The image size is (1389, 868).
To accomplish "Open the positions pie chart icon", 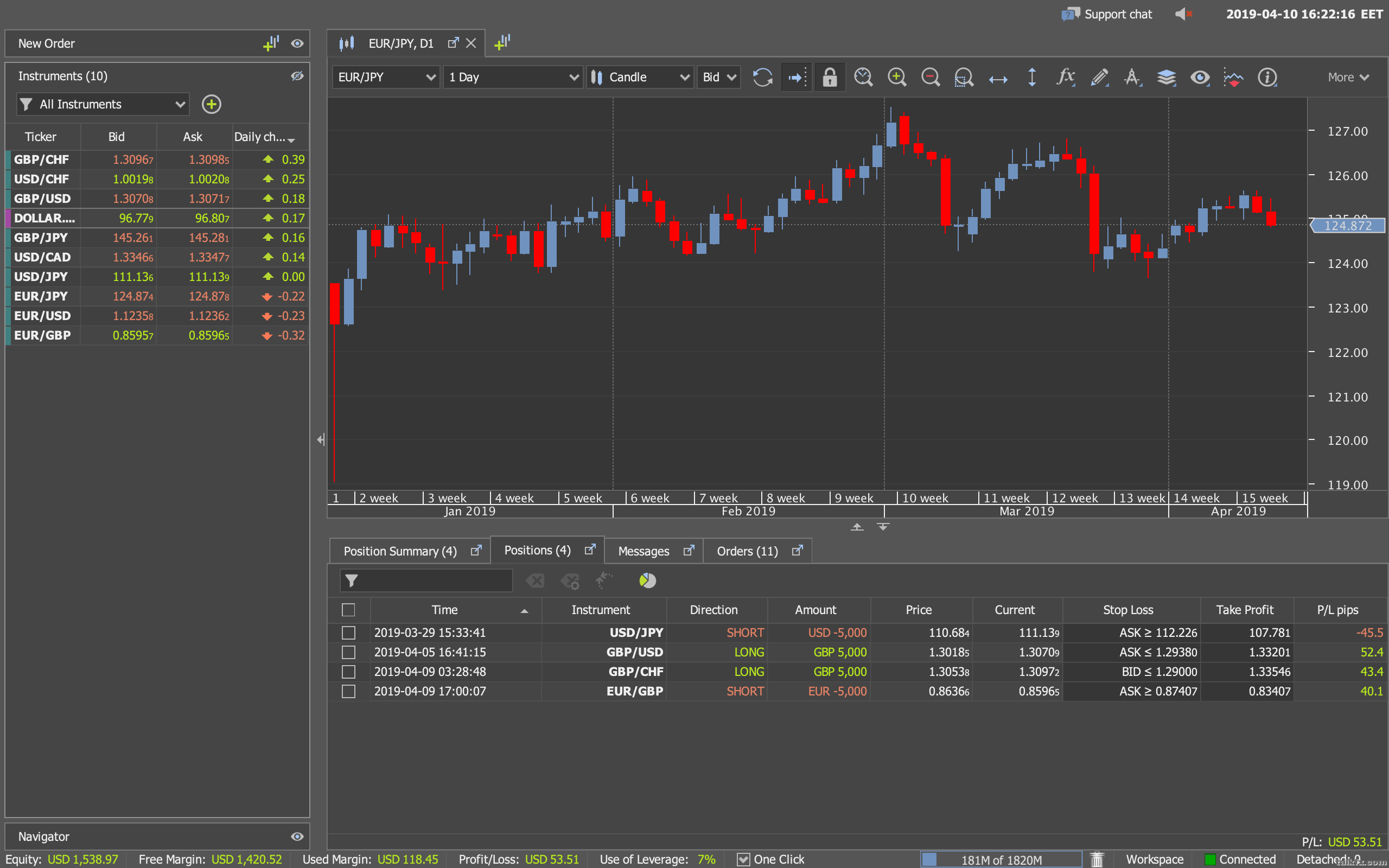I will click(647, 580).
